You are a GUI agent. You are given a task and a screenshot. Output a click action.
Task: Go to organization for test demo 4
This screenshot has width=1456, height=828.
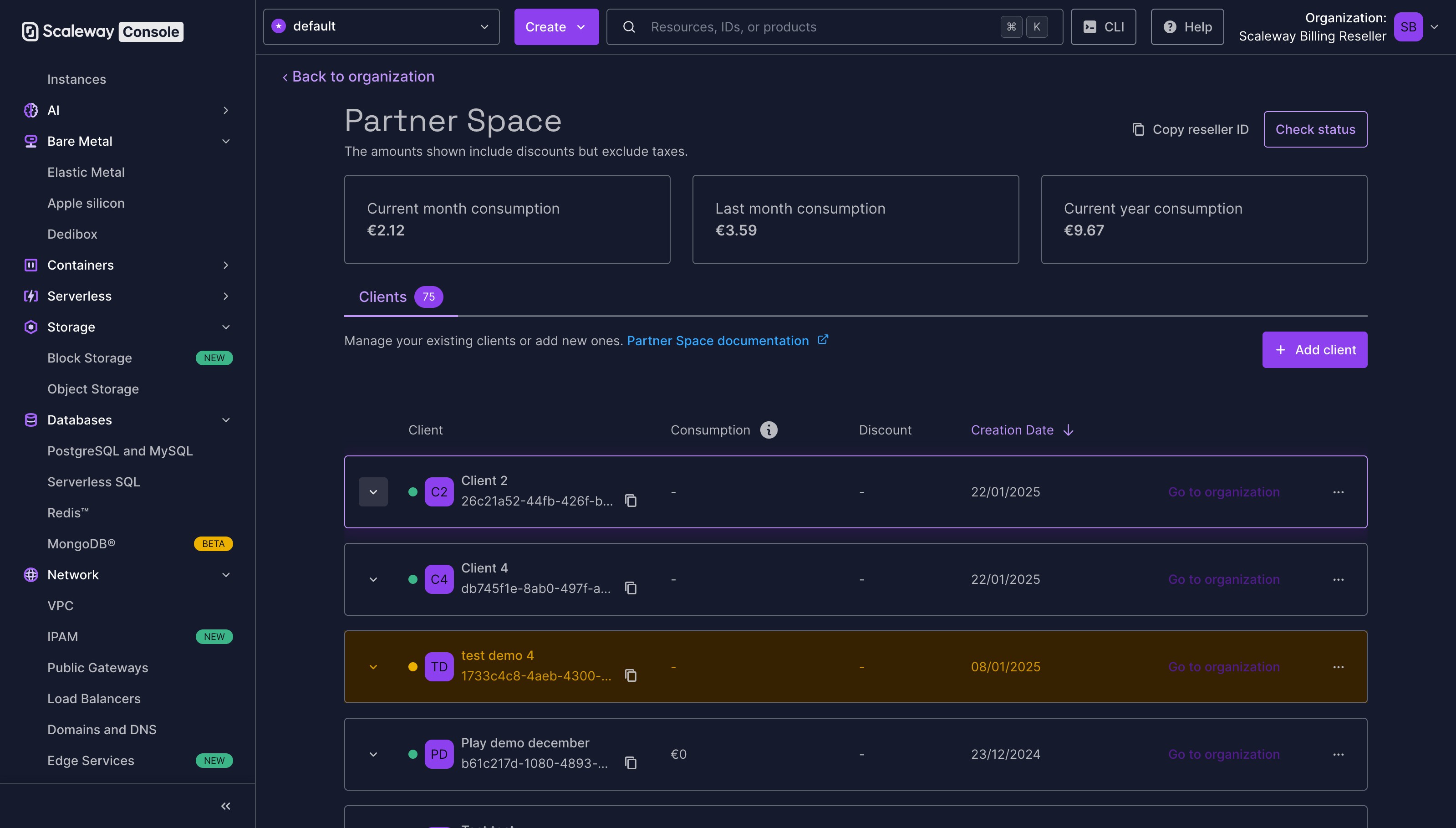(1223, 667)
